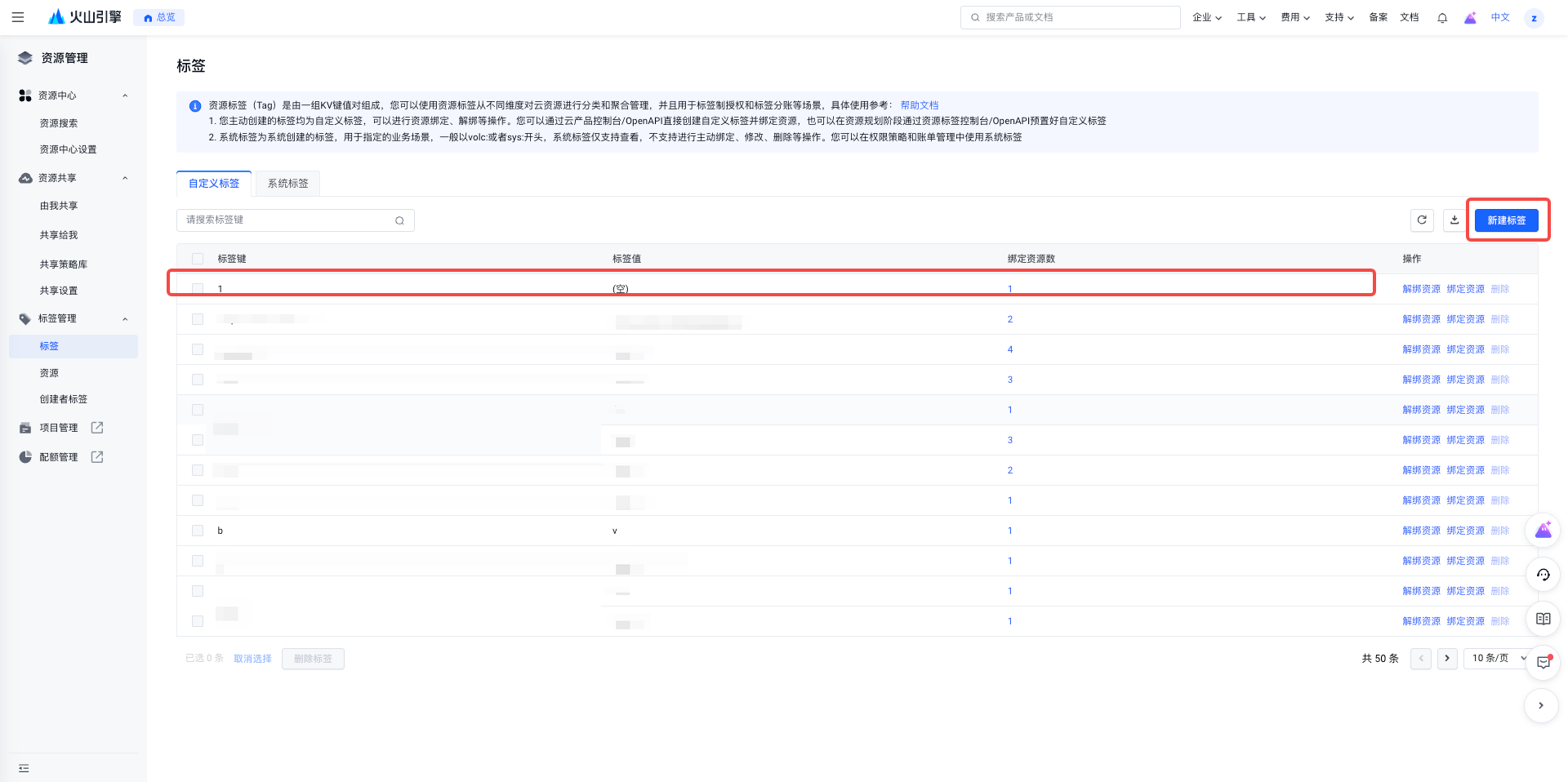Refresh the tag list
1568x782 pixels.
[x=1422, y=220]
